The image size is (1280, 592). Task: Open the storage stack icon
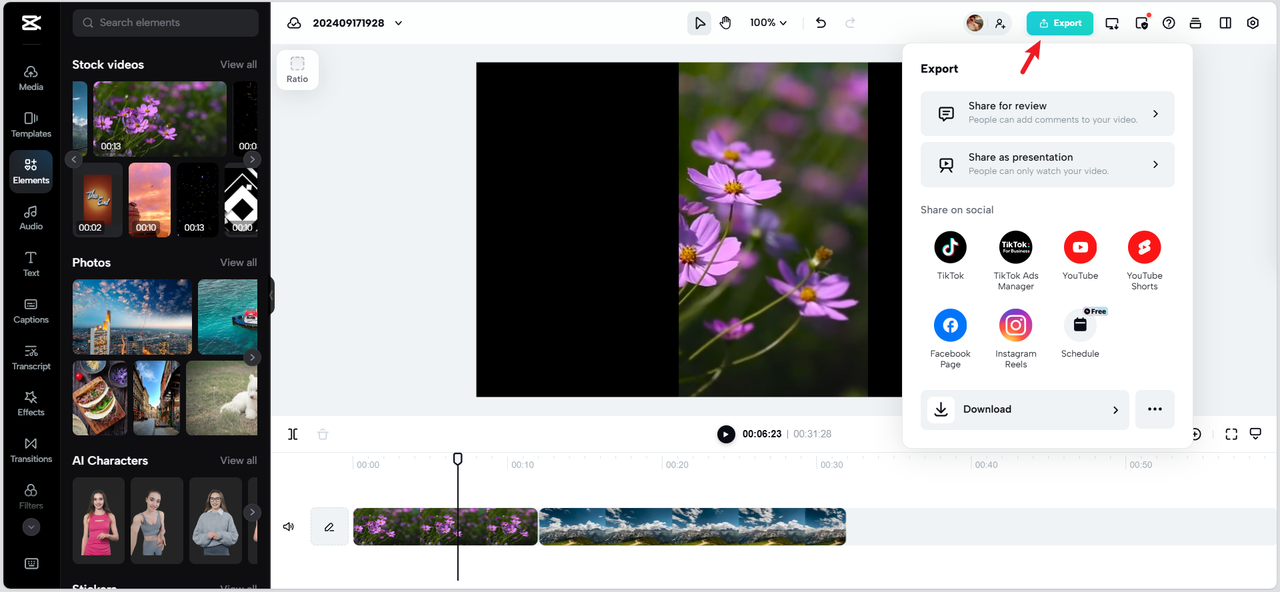[1195, 23]
